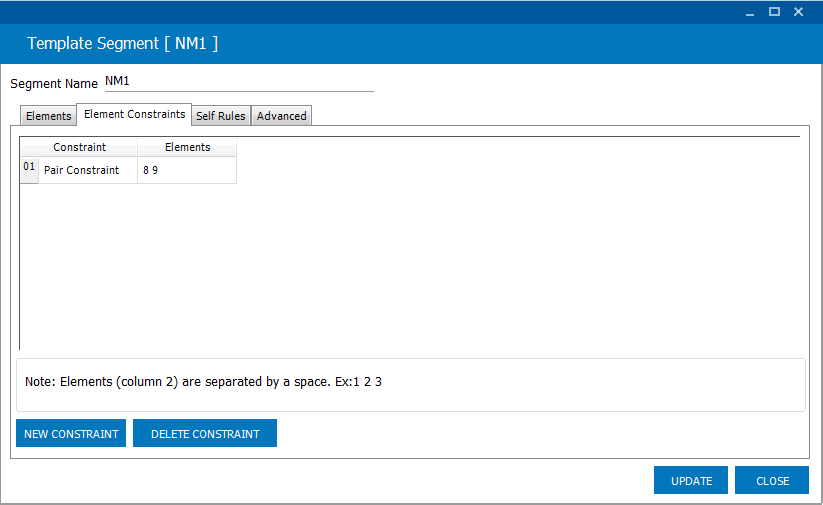
Task: Click the Template Segment [ NM1 ] title
Action: coord(122,44)
